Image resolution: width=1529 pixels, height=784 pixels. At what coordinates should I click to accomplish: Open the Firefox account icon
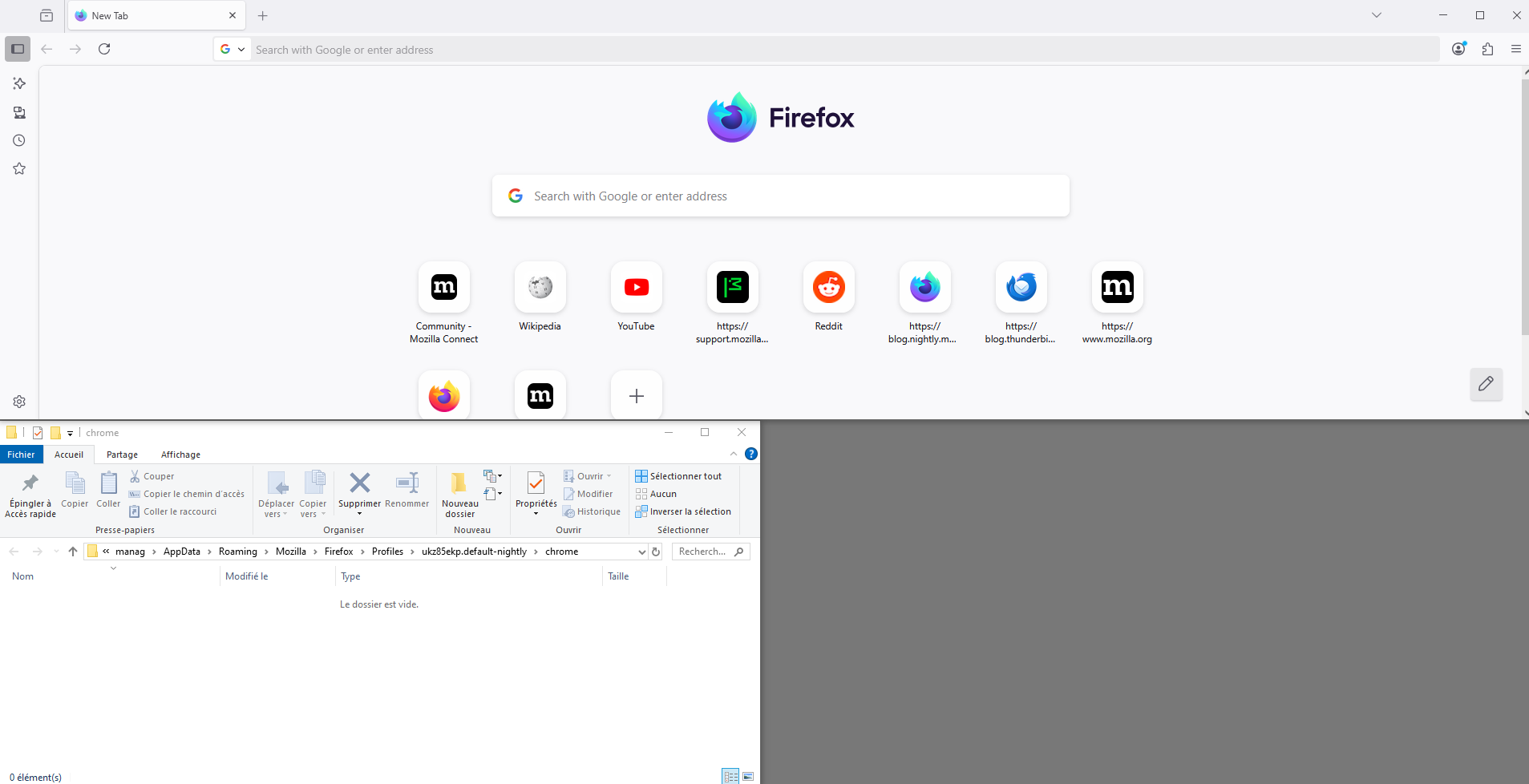pyautogui.click(x=1458, y=49)
